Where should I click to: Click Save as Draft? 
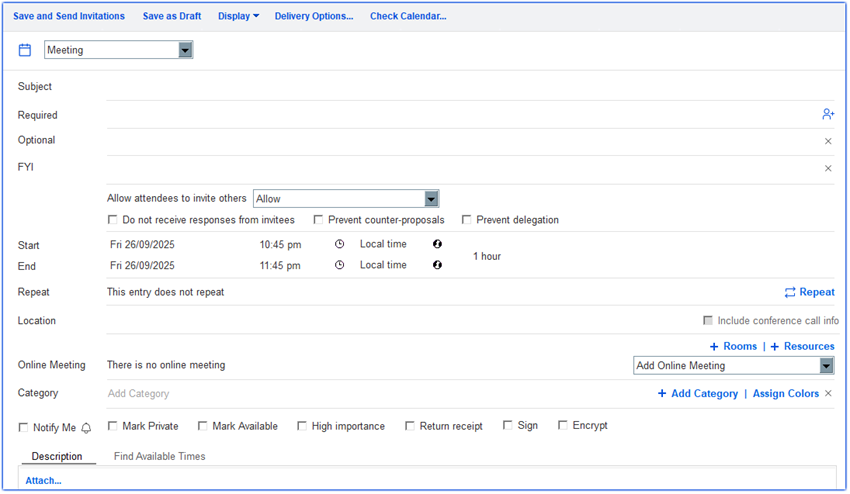click(x=172, y=16)
